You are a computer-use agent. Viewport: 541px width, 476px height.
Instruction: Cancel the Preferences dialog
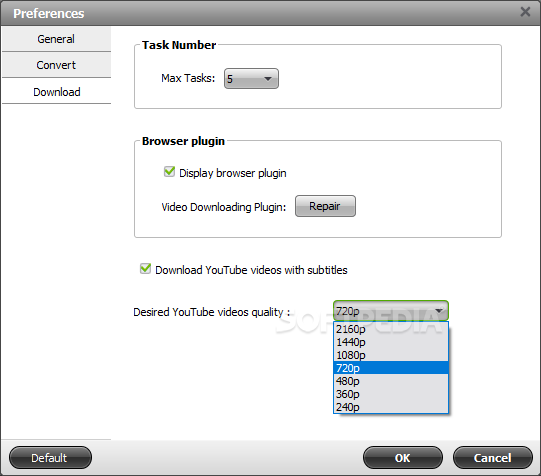pyautogui.click(x=493, y=458)
